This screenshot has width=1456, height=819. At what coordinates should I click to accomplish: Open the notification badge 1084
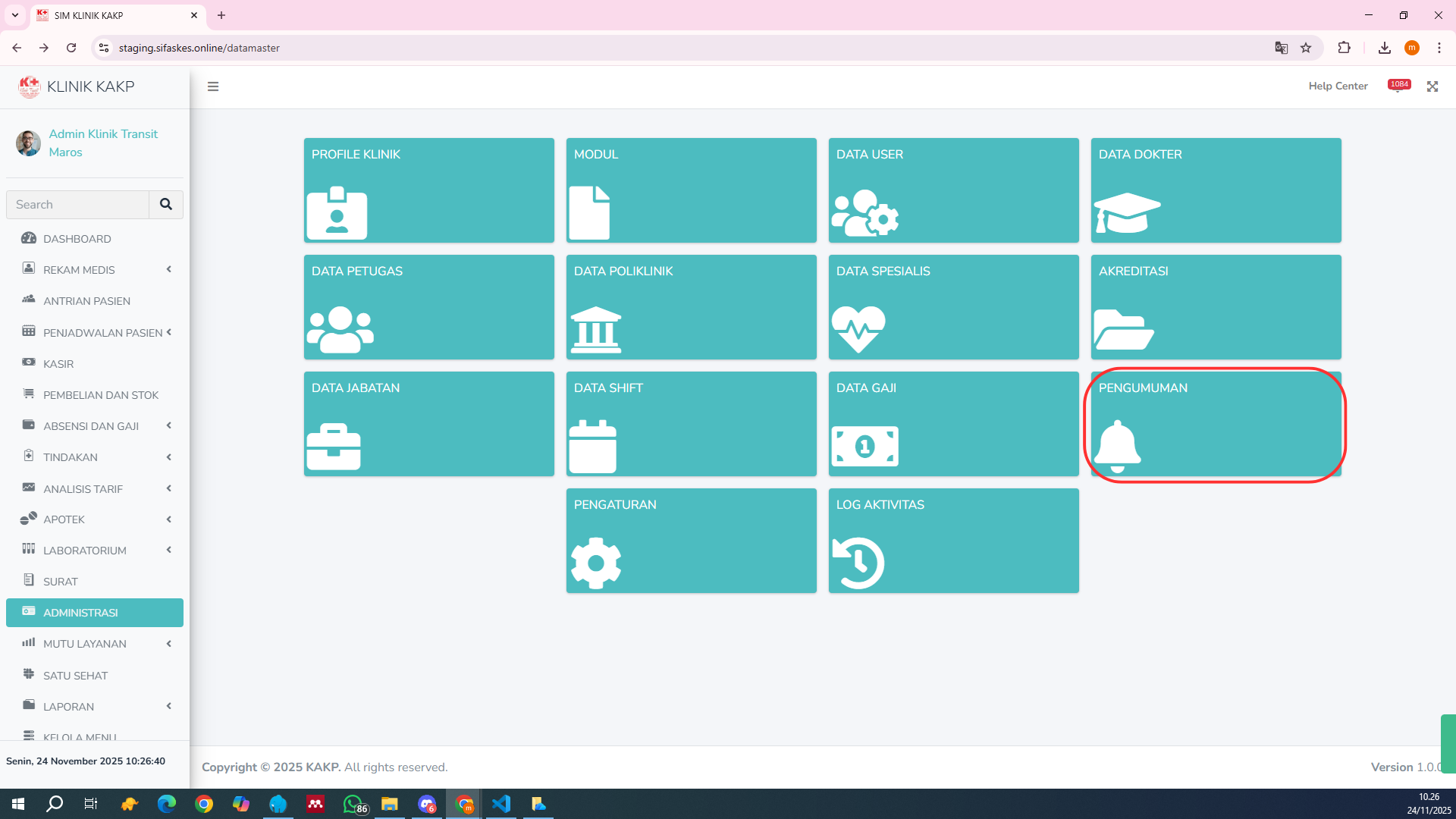[1398, 85]
